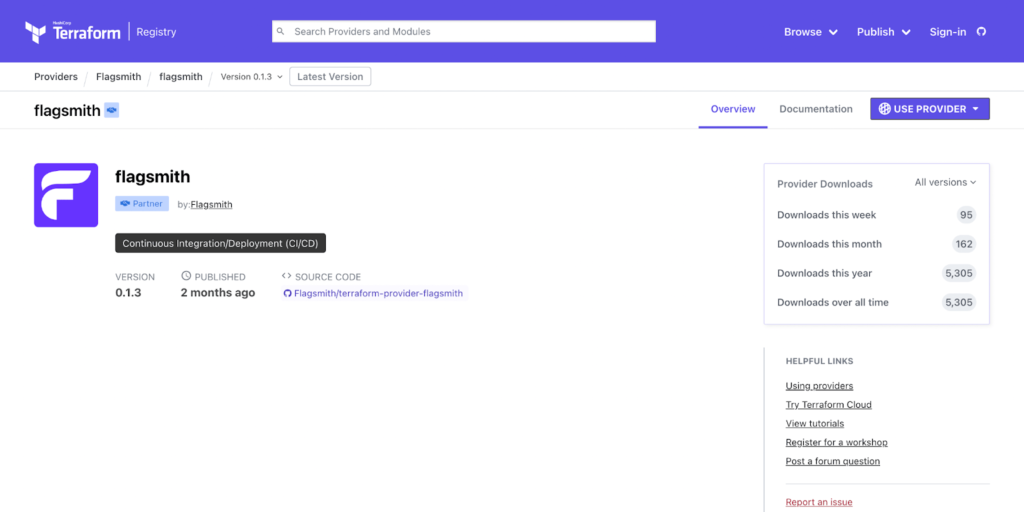Click the Latest Version button
The width and height of the screenshot is (1024, 512).
330,76
